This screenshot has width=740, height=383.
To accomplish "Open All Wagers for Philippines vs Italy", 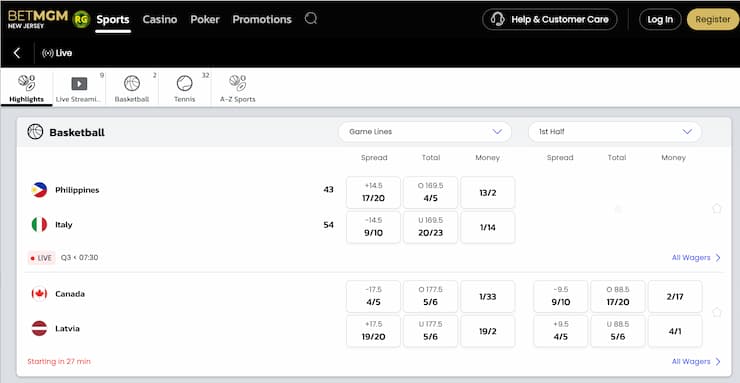I will click(696, 258).
